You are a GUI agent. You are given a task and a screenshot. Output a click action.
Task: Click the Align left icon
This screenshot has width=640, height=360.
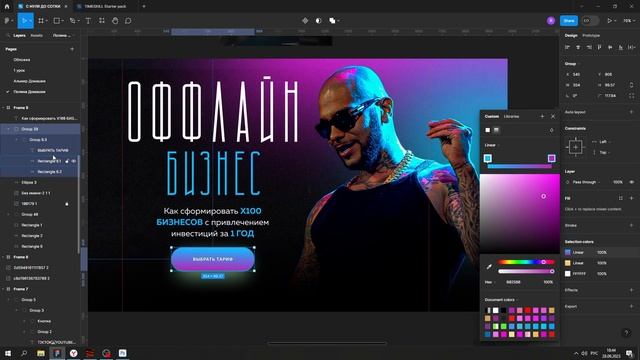567,47
